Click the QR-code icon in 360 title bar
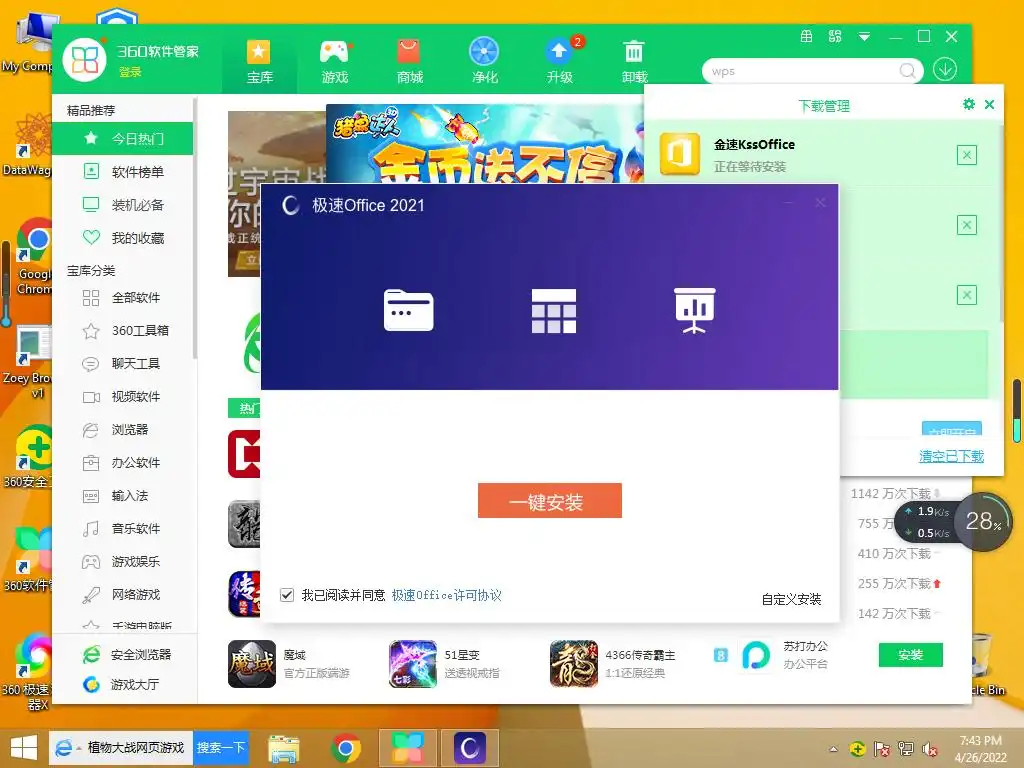The height and width of the screenshot is (768, 1024). pyautogui.click(x=835, y=37)
